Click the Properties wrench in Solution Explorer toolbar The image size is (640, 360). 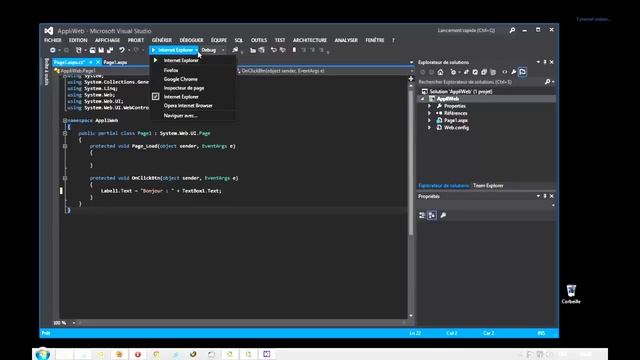pyautogui.click(x=513, y=72)
